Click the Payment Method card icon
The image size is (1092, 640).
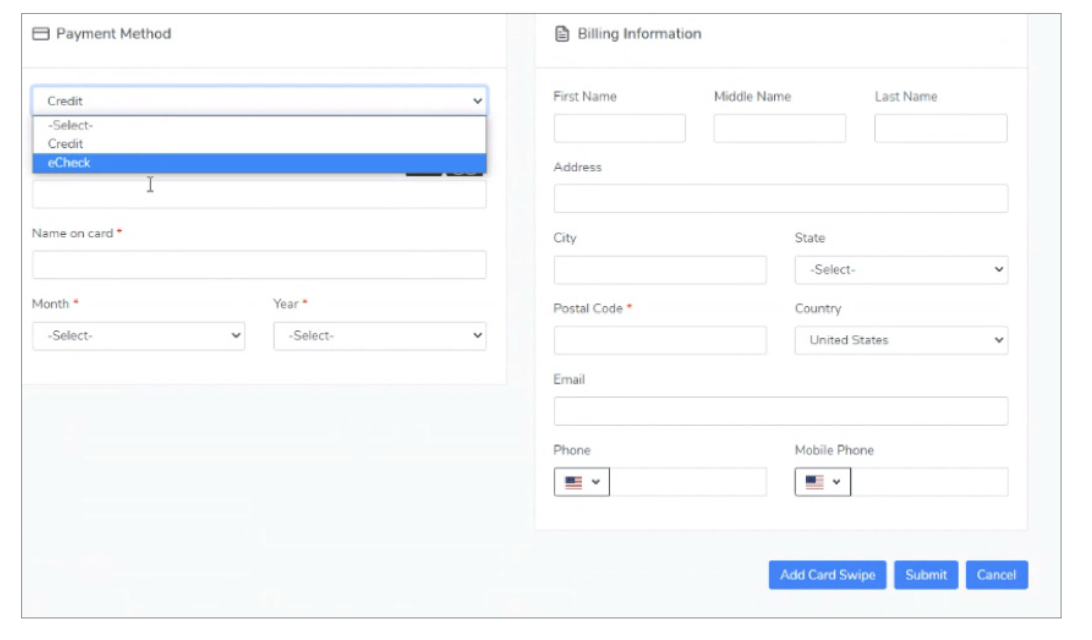click(x=41, y=34)
